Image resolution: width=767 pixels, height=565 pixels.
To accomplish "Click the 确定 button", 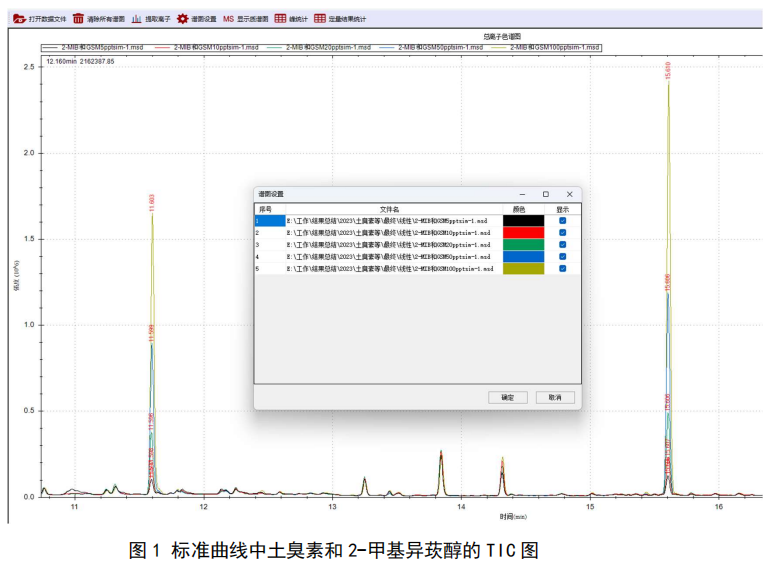I will 507,397.
